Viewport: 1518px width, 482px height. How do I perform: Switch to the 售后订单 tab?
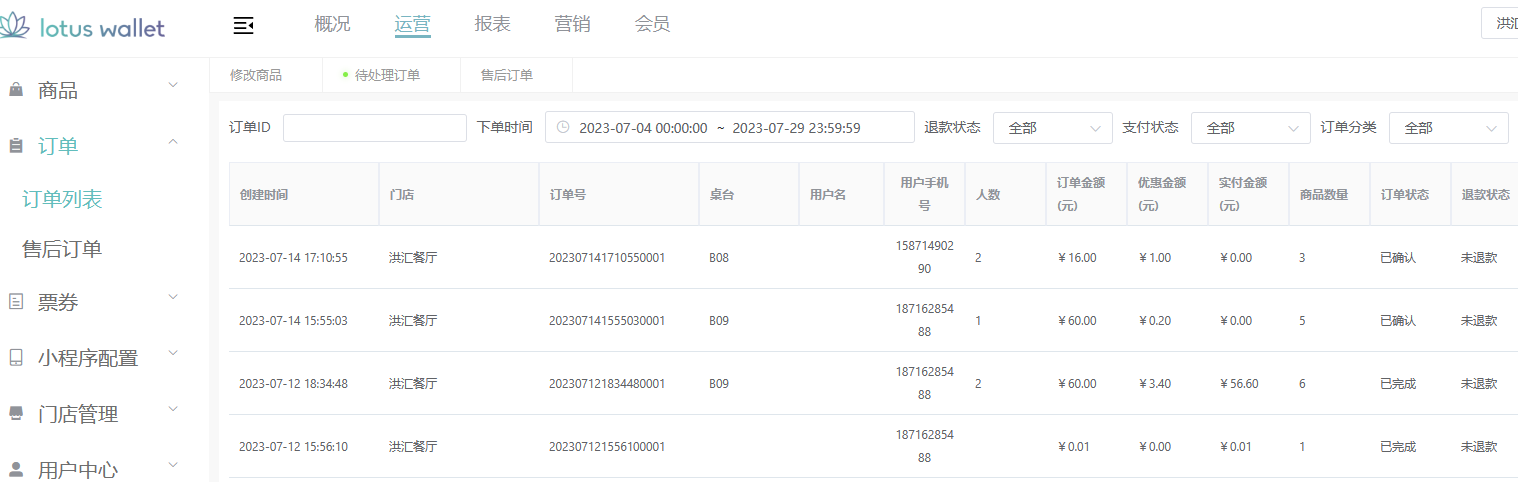[x=507, y=75]
